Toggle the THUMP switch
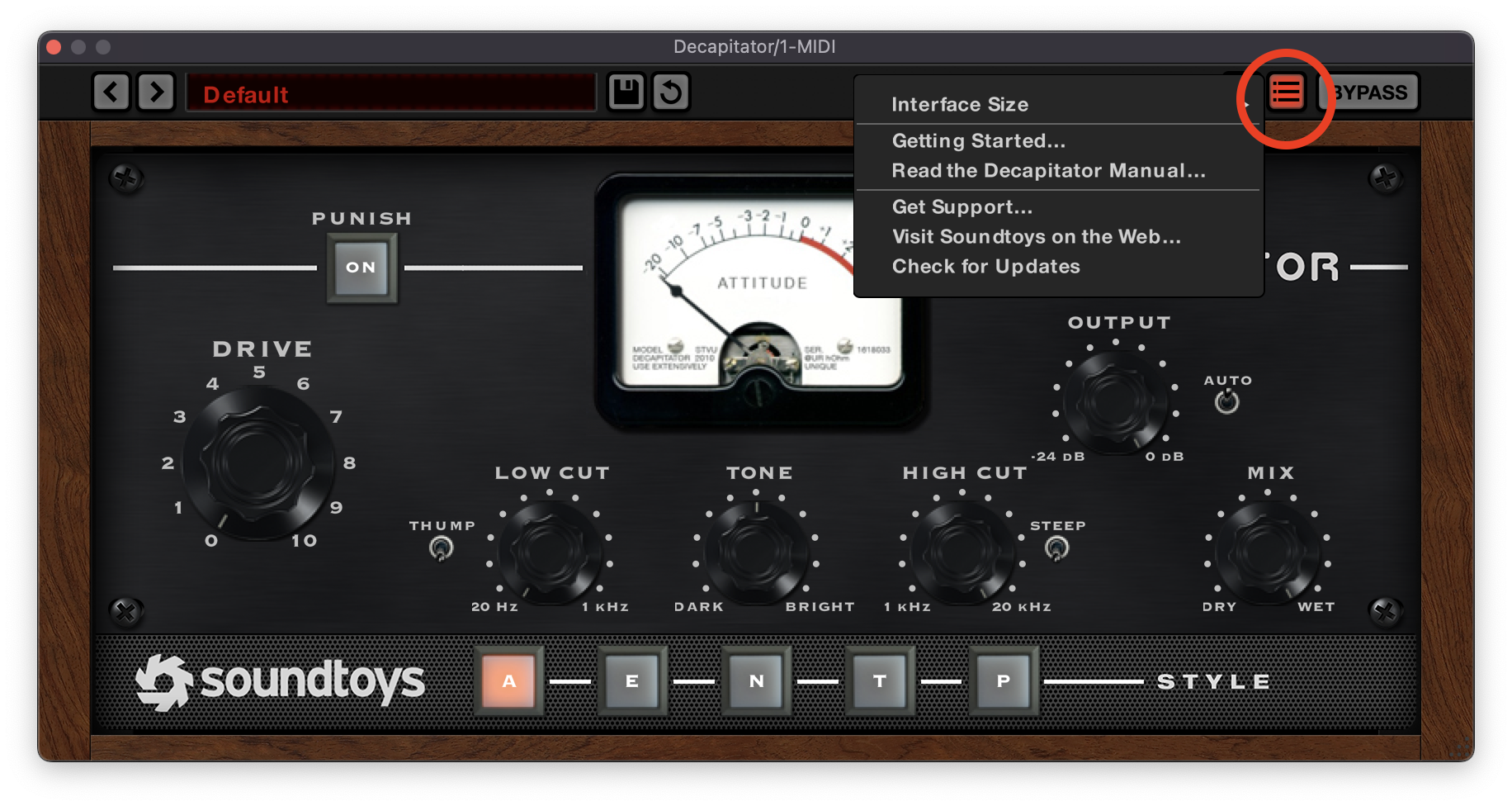 point(442,548)
